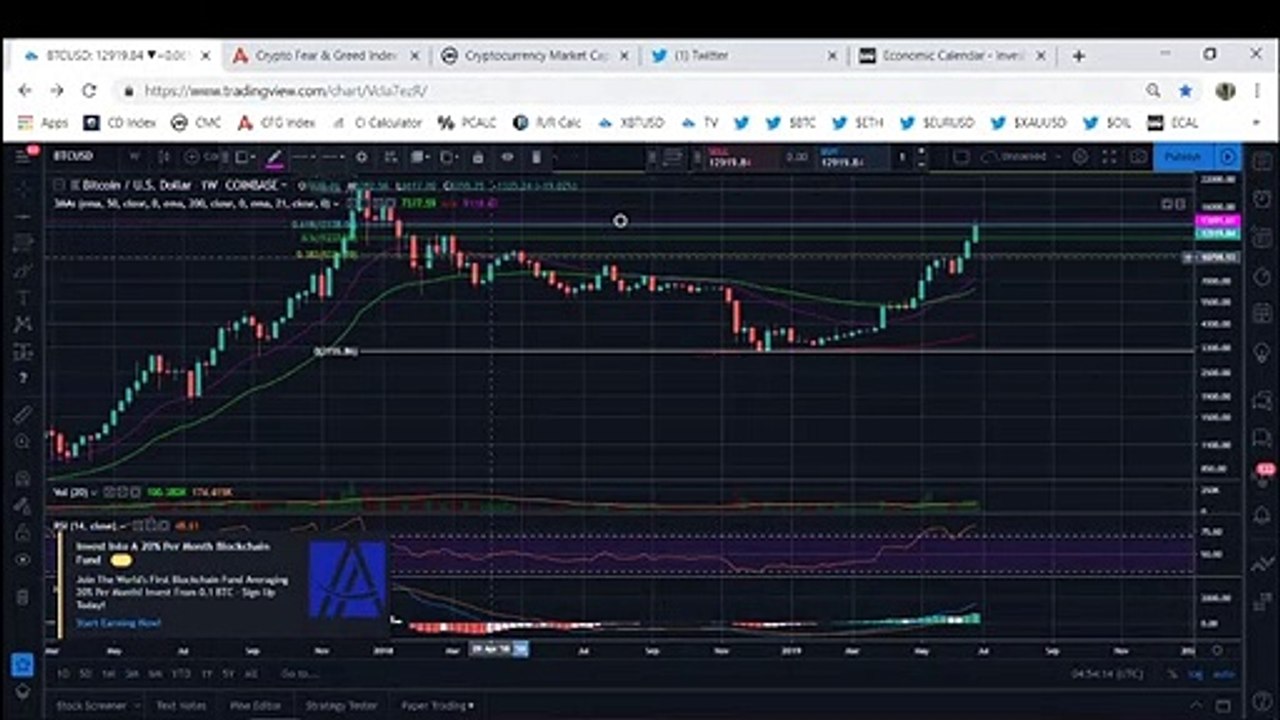Screen dimensions: 1280x720
Task: Open the ECAL bookmark
Action: [1172, 123]
